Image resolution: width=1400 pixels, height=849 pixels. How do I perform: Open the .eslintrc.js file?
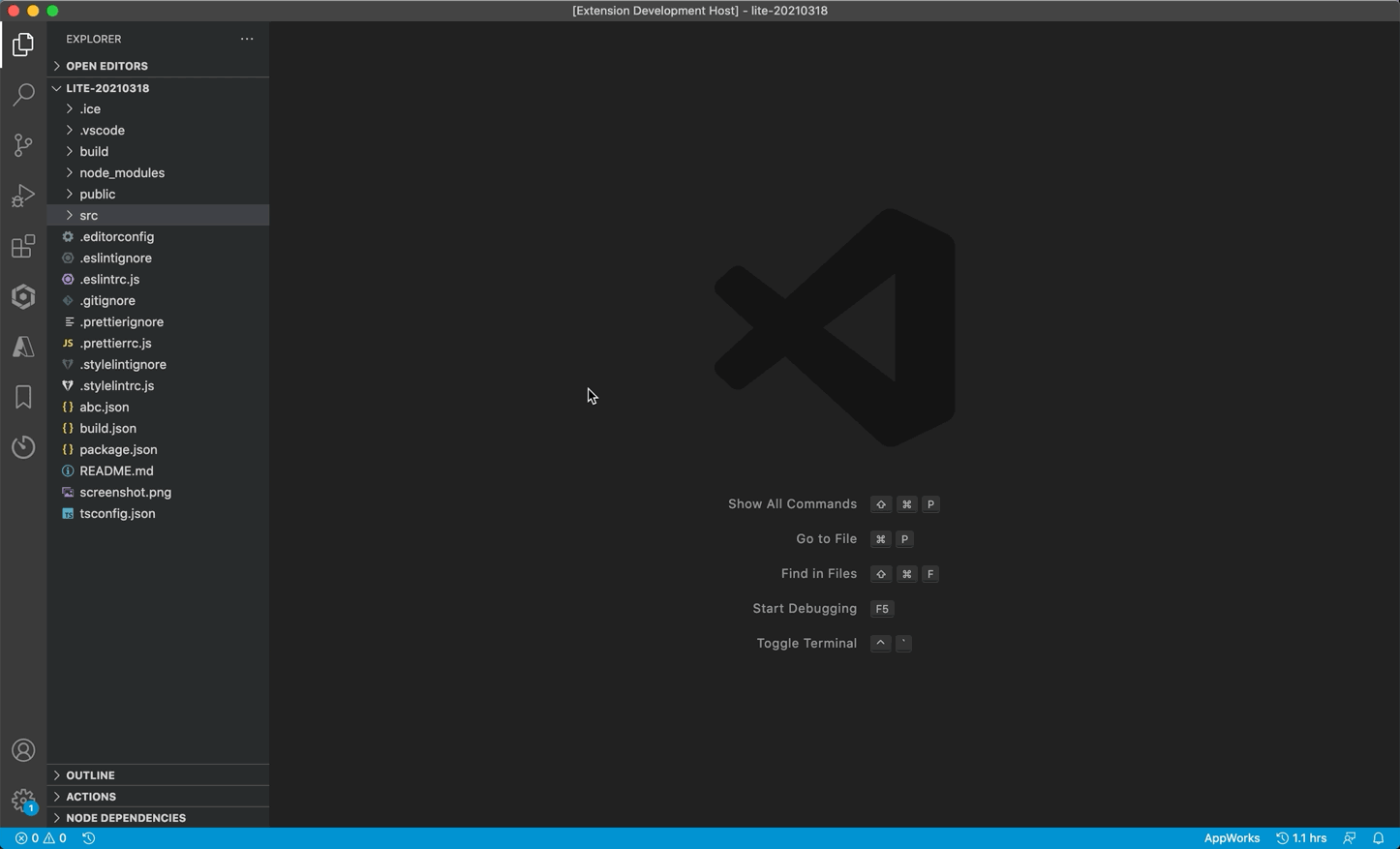158,280
